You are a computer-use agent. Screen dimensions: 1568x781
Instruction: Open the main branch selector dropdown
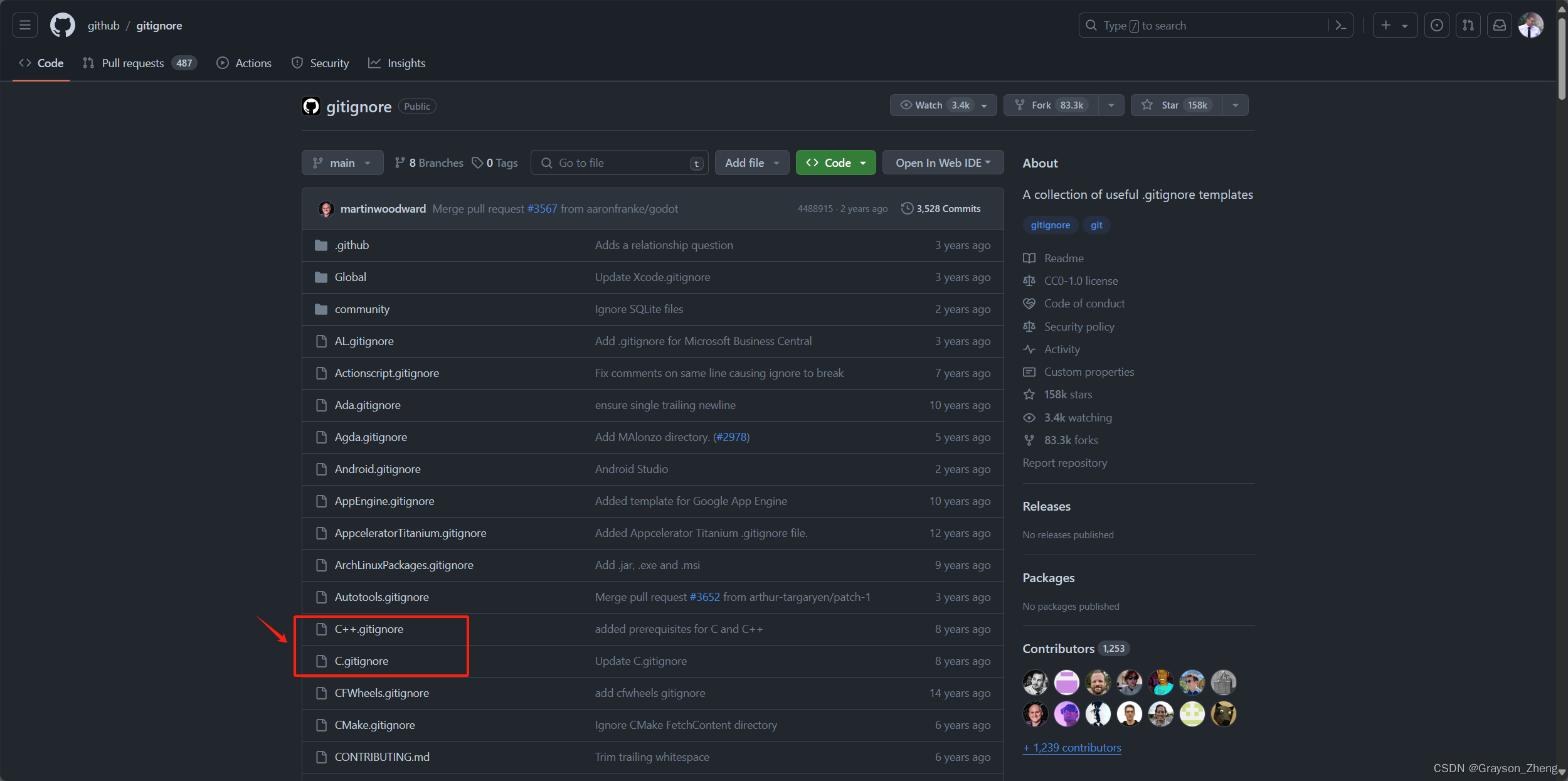pyautogui.click(x=342, y=162)
